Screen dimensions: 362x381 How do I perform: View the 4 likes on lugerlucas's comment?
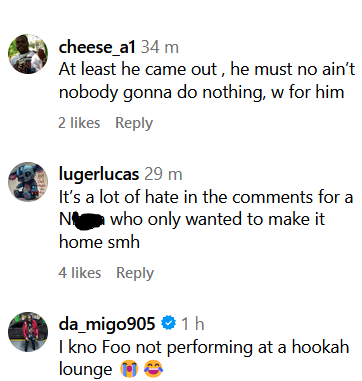pyautogui.click(x=80, y=273)
